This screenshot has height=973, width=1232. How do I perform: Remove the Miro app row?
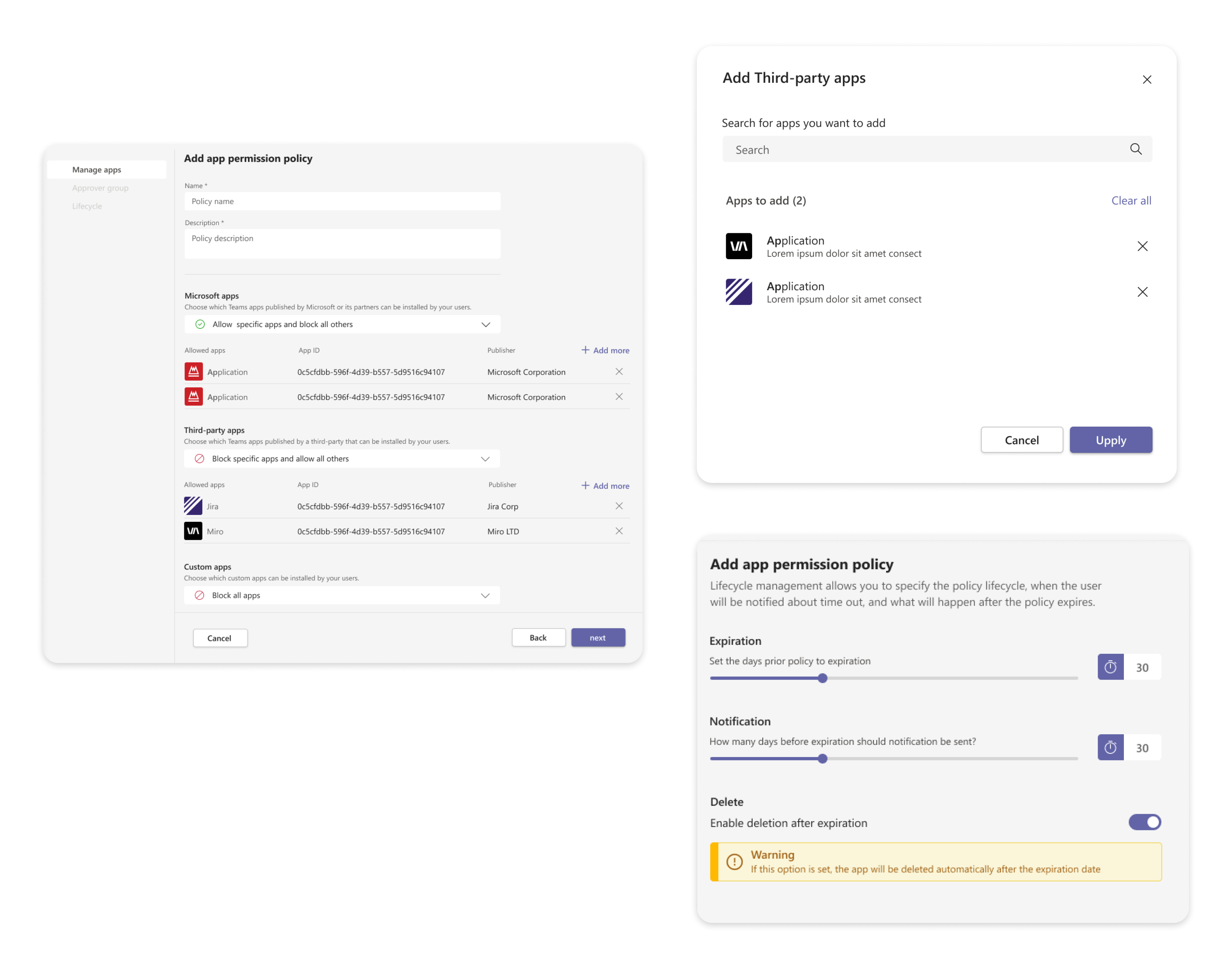pos(619,531)
